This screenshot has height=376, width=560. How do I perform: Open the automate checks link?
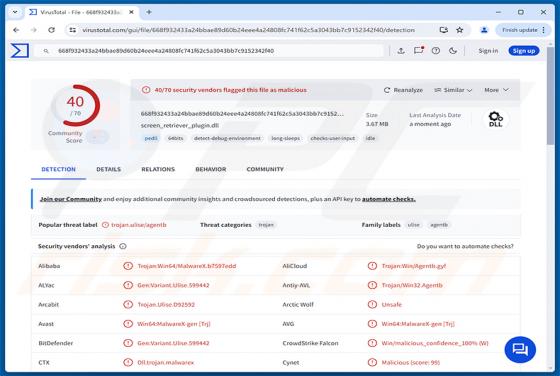pyautogui.click(x=389, y=199)
